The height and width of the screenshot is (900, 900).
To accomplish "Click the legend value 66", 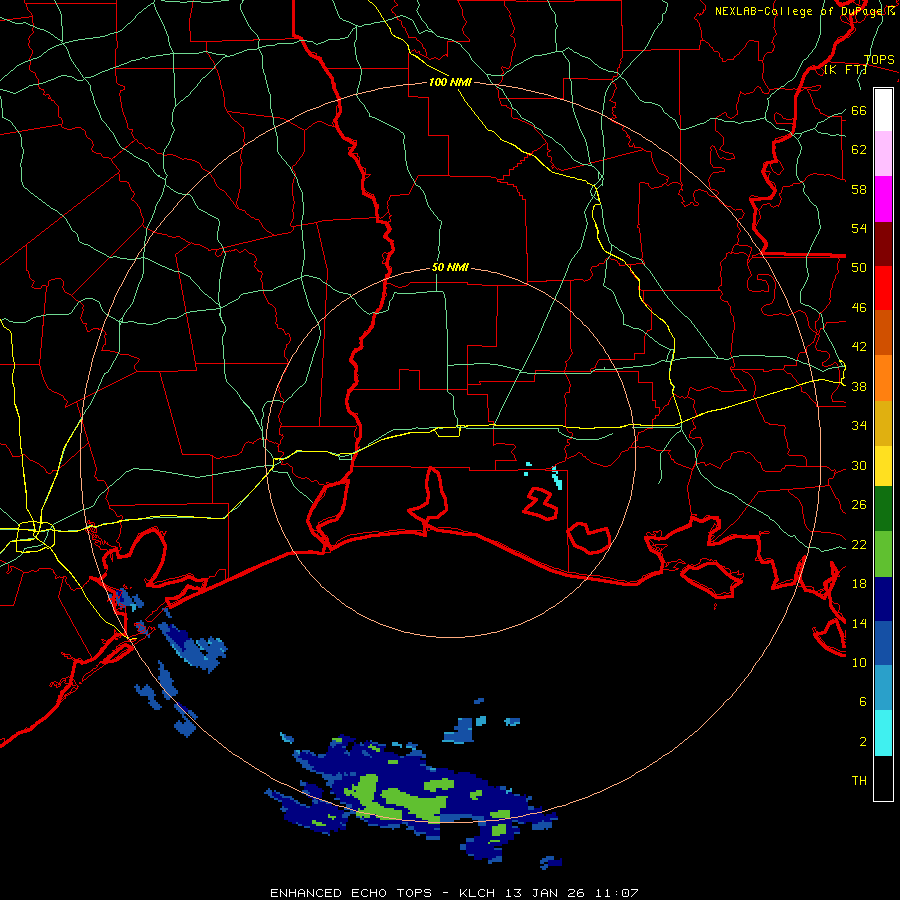I will [859, 110].
